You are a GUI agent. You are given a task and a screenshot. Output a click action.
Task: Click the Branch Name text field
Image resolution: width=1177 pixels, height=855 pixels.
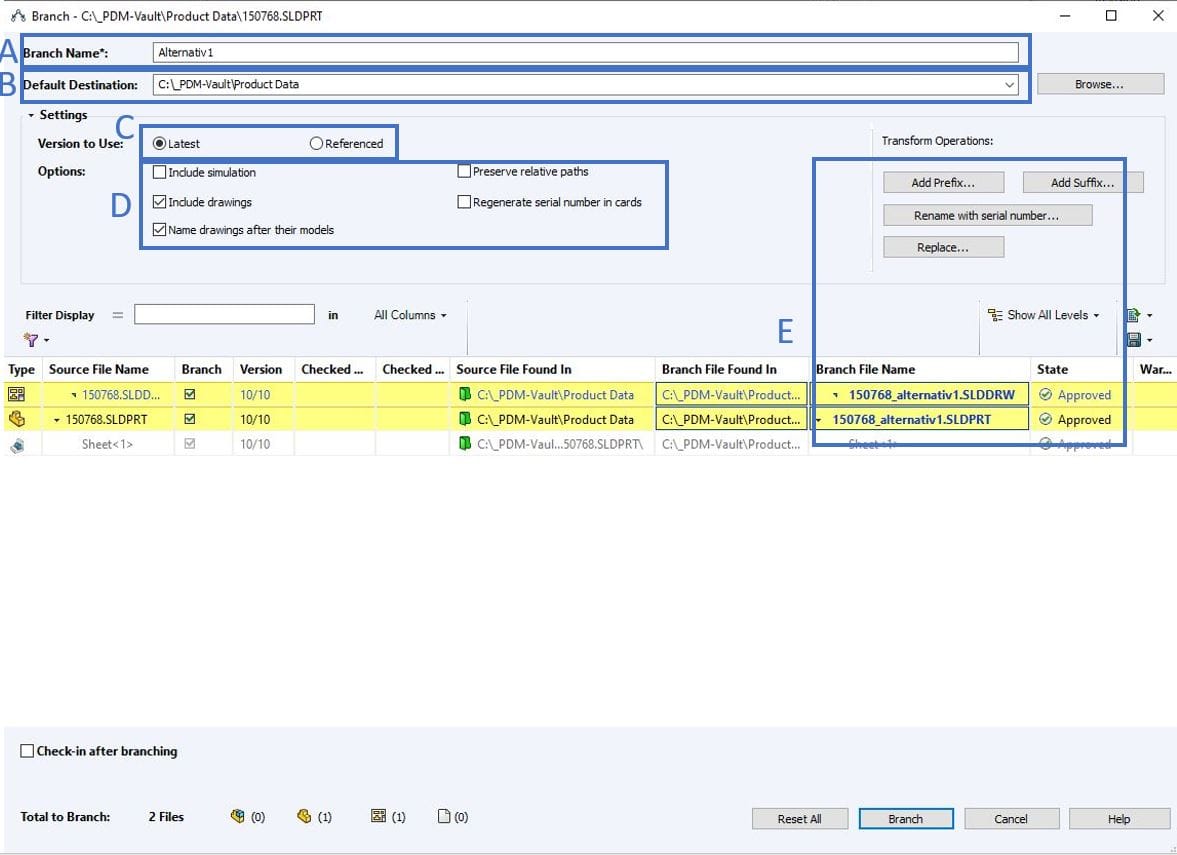click(586, 53)
